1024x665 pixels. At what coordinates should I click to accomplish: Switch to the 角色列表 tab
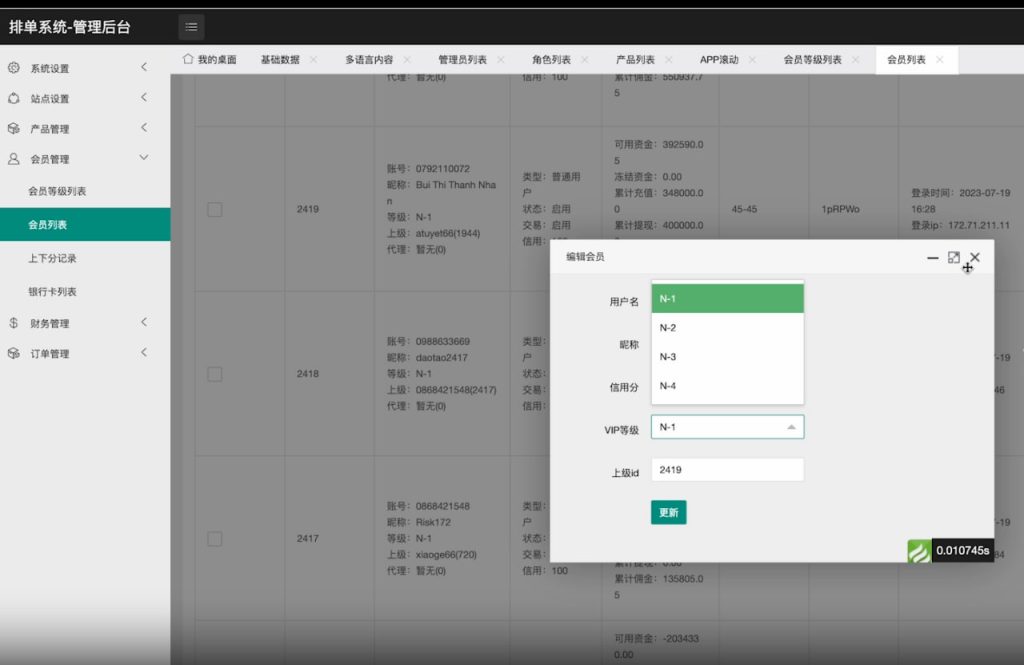(x=551, y=59)
